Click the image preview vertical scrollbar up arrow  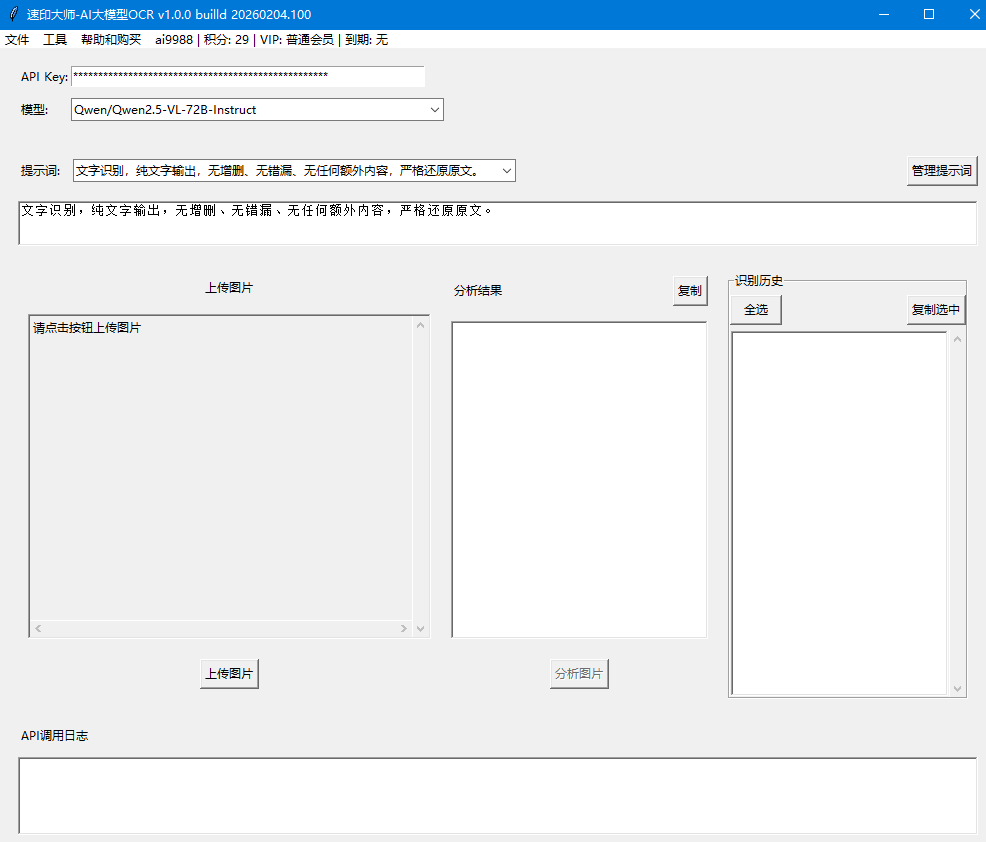click(x=421, y=325)
